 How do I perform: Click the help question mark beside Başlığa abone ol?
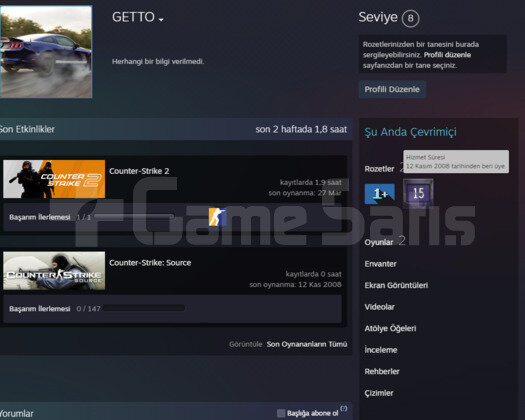coord(344,408)
